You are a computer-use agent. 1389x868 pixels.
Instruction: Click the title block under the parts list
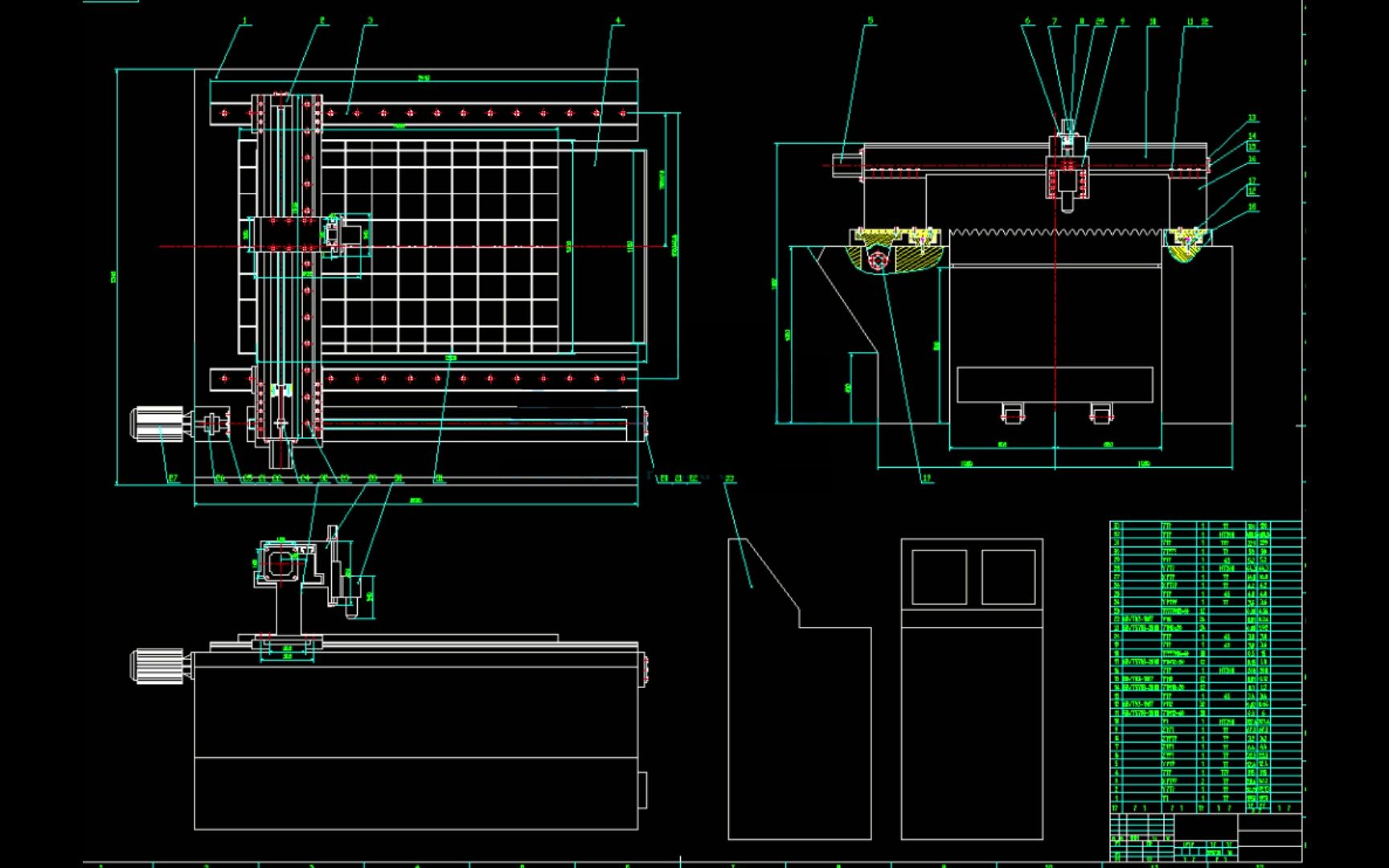point(1206,837)
